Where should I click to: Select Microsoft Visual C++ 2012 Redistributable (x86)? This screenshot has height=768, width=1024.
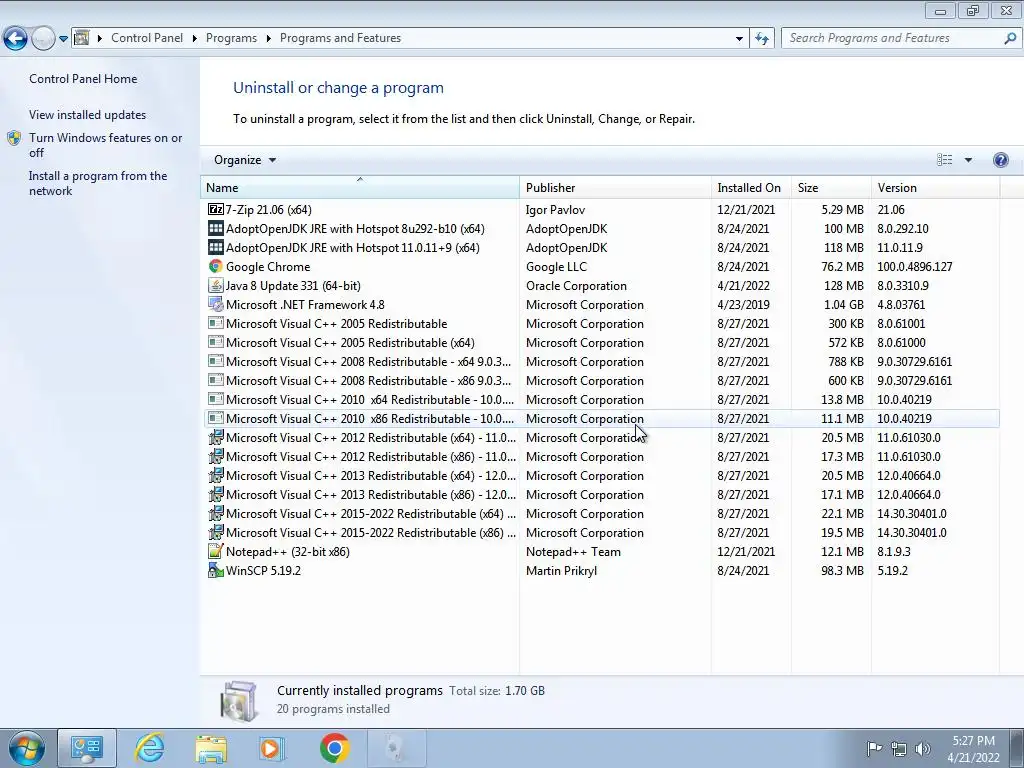[x=601, y=456]
